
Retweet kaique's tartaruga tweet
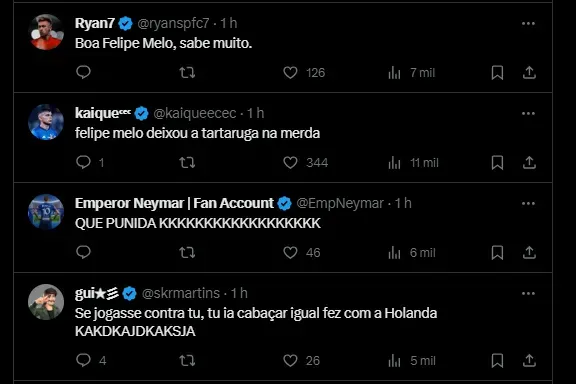[187, 162]
